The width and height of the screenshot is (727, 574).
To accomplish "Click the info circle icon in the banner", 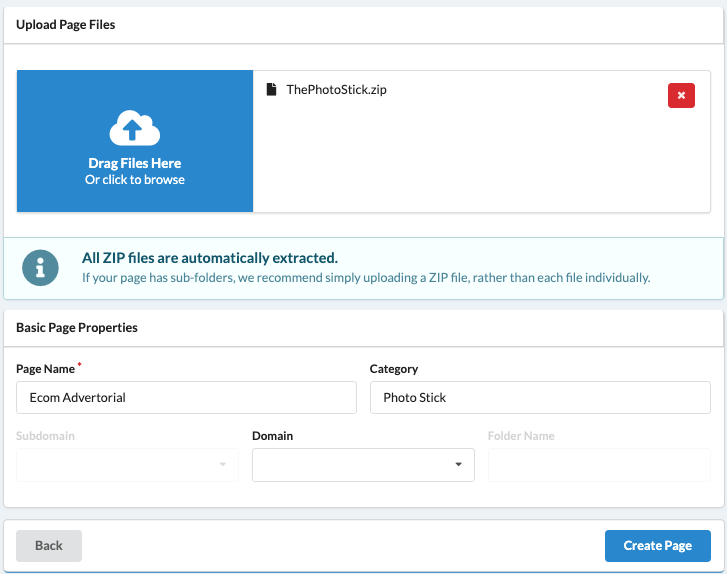I will click(x=40, y=268).
